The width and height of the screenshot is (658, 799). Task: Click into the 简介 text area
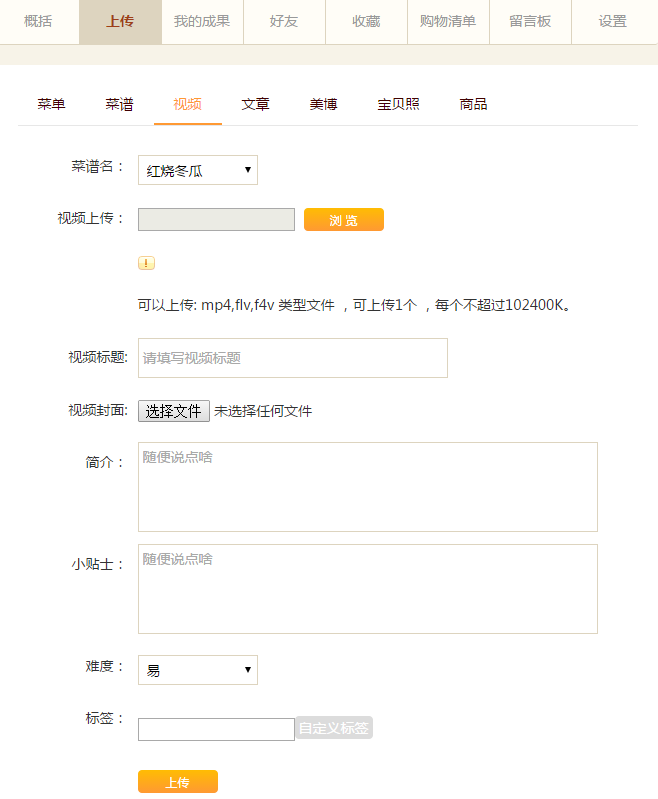tap(368, 487)
